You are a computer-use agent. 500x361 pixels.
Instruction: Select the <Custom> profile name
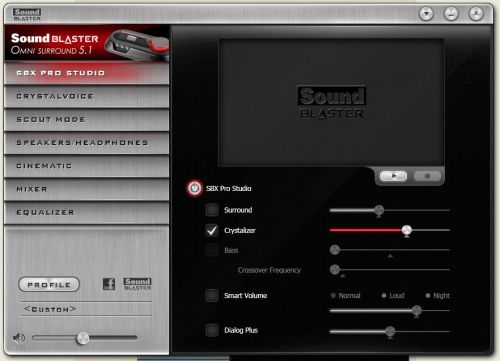pyautogui.click(x=50, y=309)
